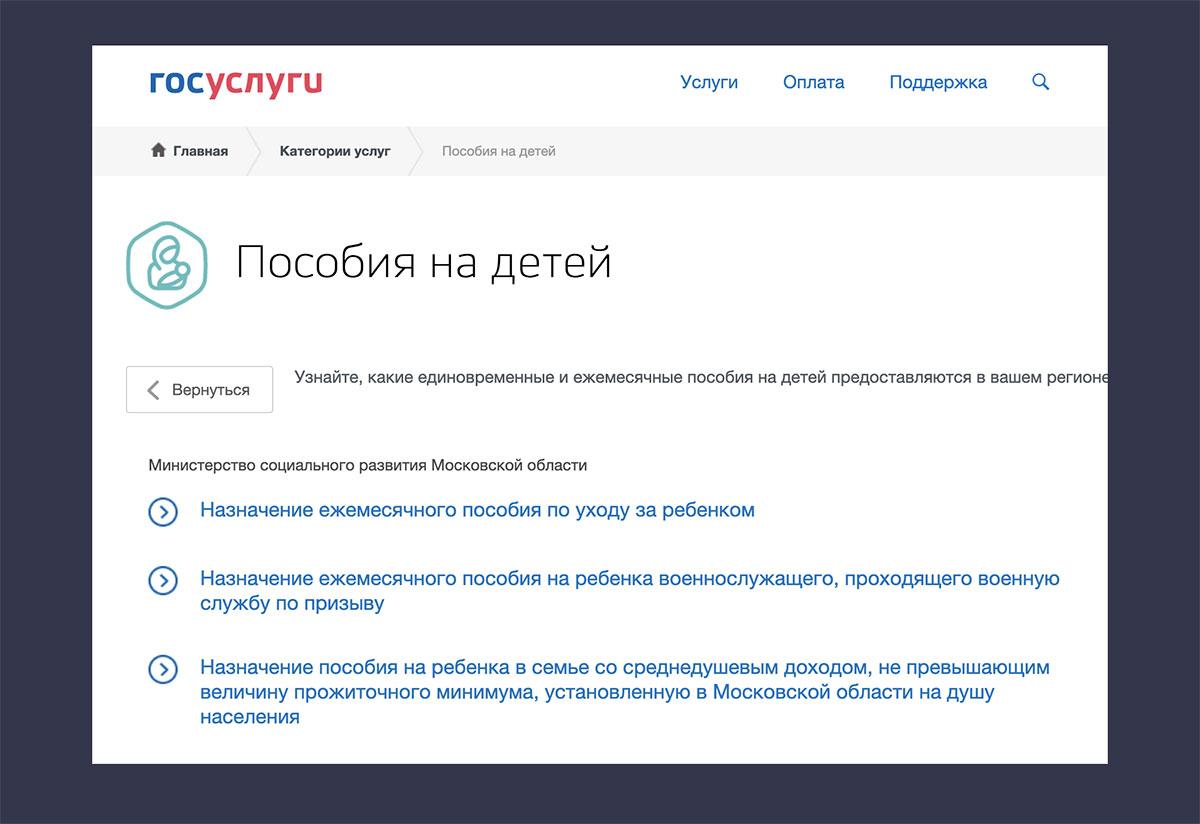The height and width of the screenshot is (824, 1200).
Task: Click the home icon in breadcrumbs
Action: point(158,151)
